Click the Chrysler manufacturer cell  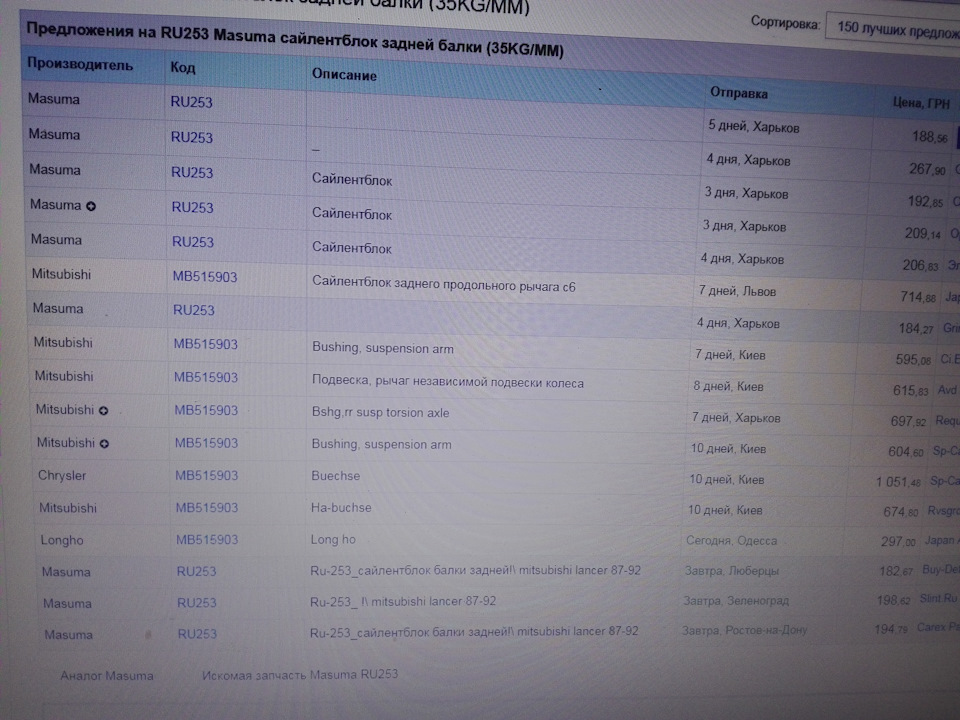pos(62,476)
